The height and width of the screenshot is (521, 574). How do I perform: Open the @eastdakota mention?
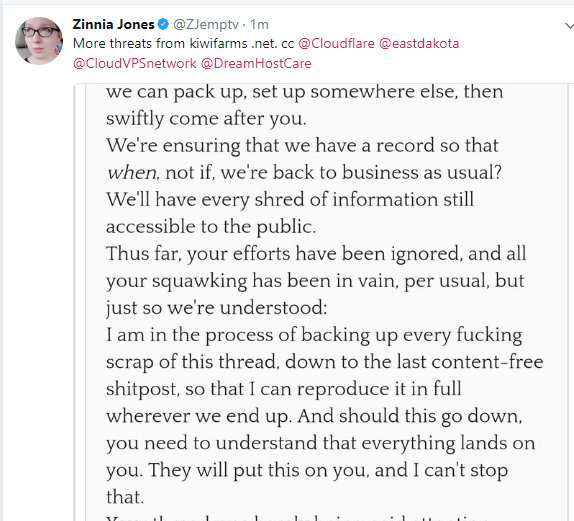(419, 44)
